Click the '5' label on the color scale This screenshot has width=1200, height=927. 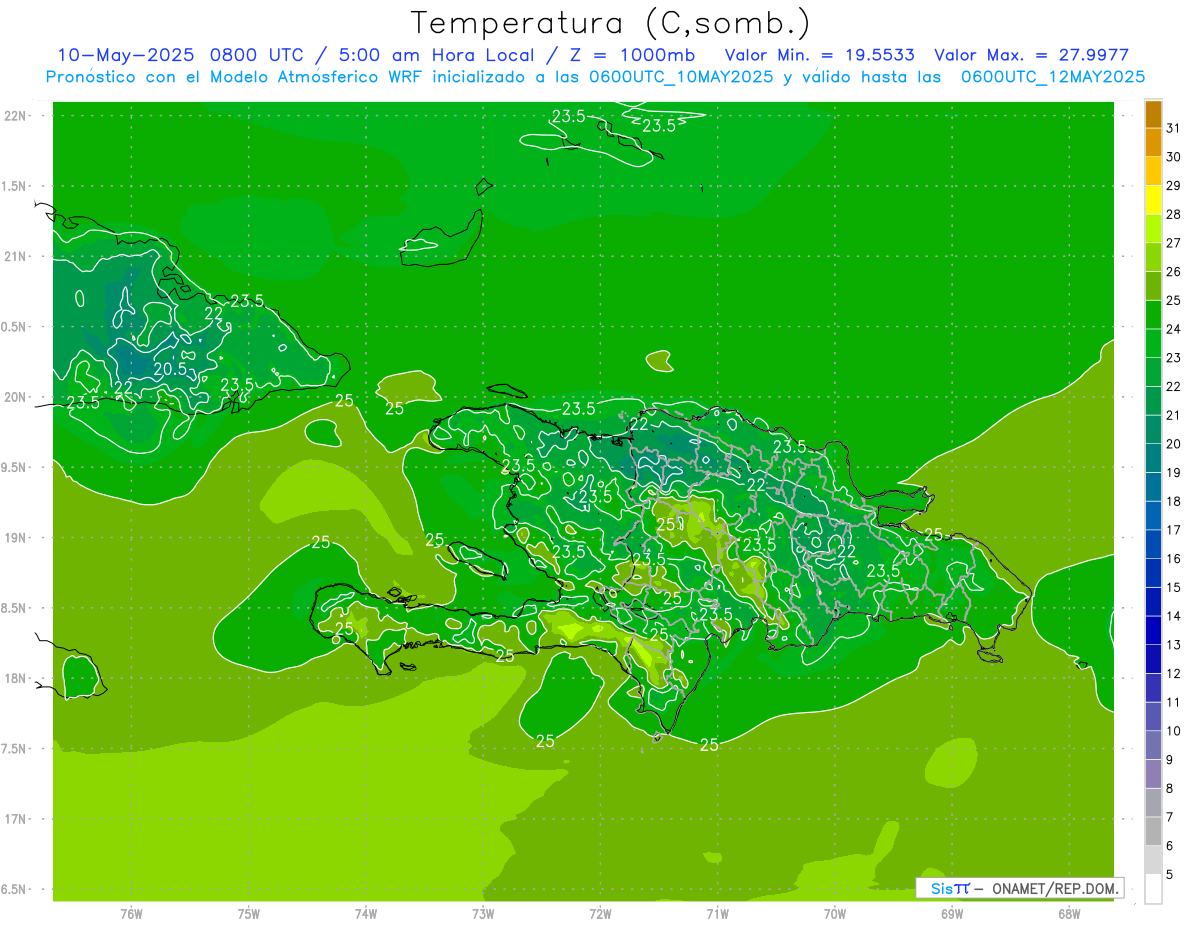coord(1170,875)
